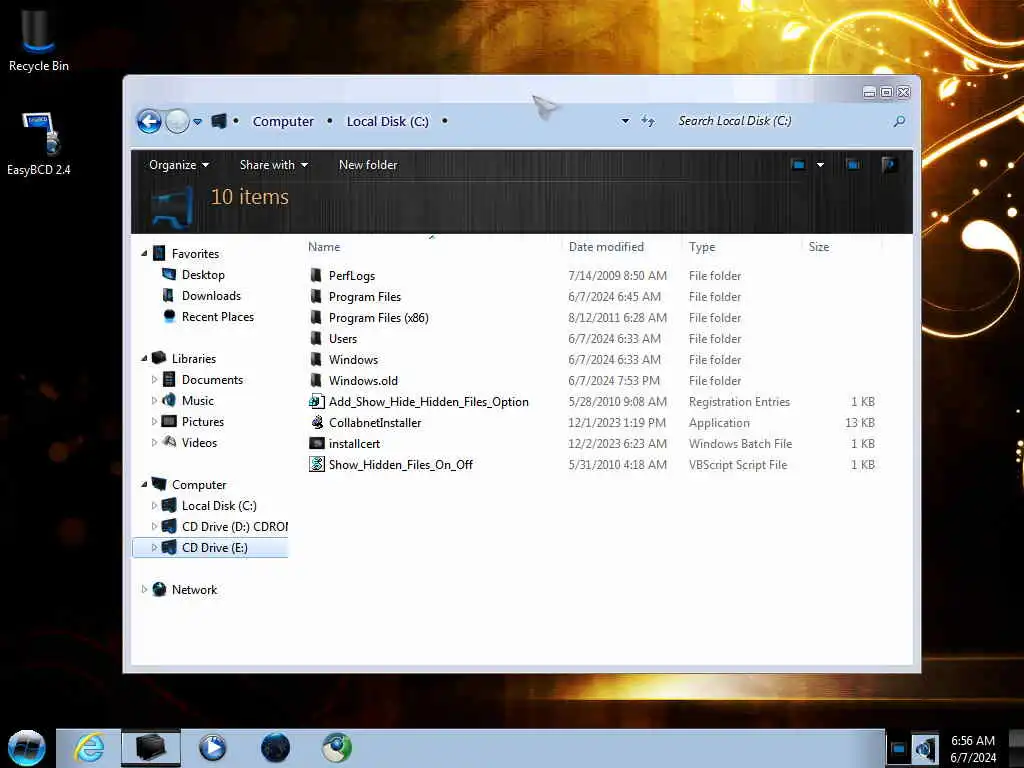Open Windows Media Player from taskbar
The image size is (1024, 768).
pos(212,748)
